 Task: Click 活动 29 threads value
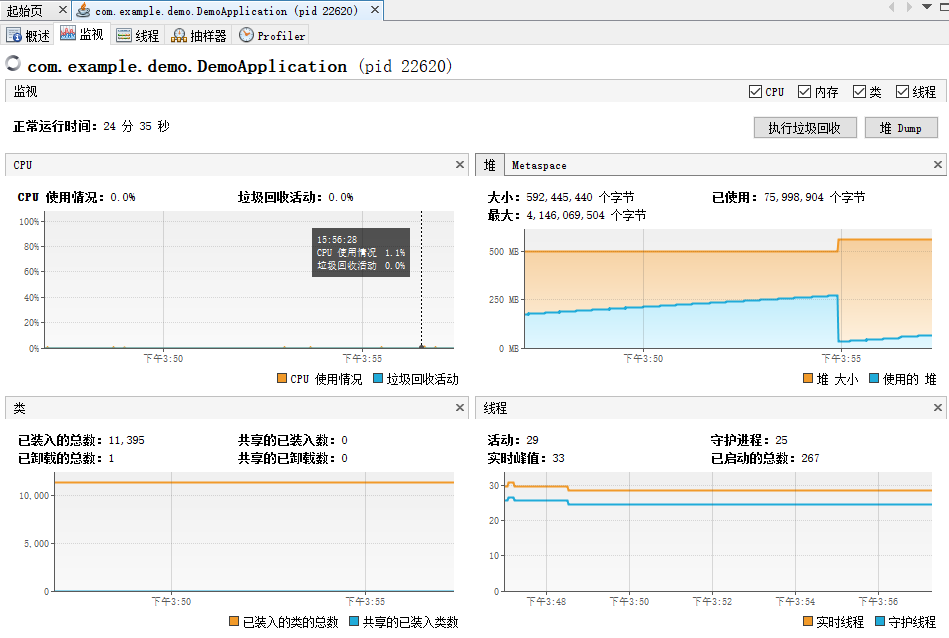coord(532,440)
